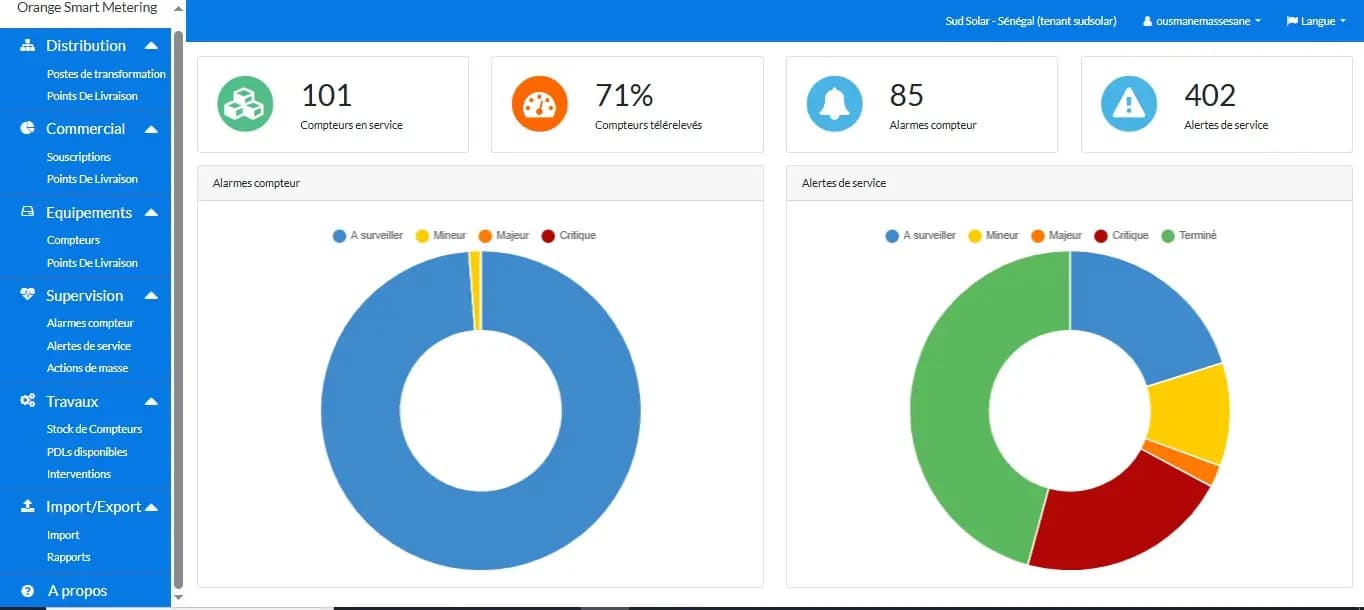Click the small orange Majeur slice of service donut
Viewport: 1364px width, 610px height.
click(1182, 463)
